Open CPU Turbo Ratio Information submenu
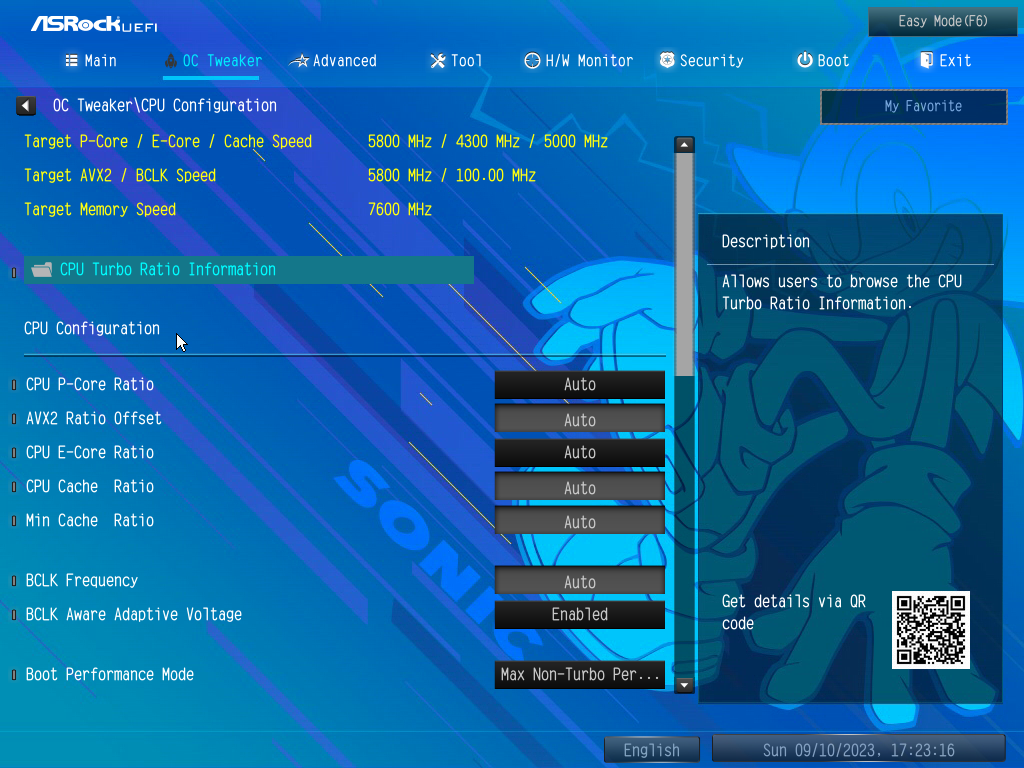 249,270
